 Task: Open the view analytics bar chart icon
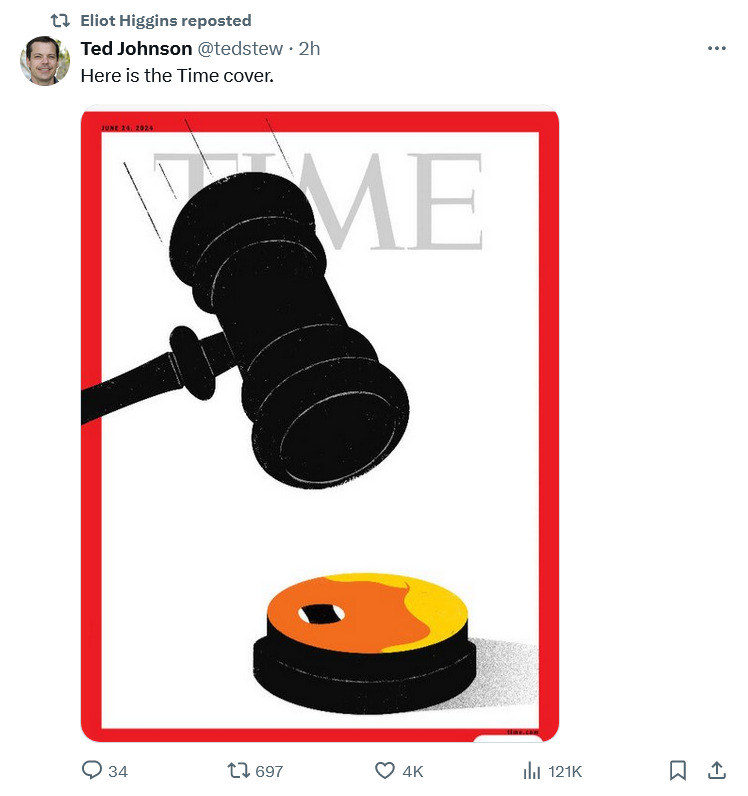coord(532,771)
